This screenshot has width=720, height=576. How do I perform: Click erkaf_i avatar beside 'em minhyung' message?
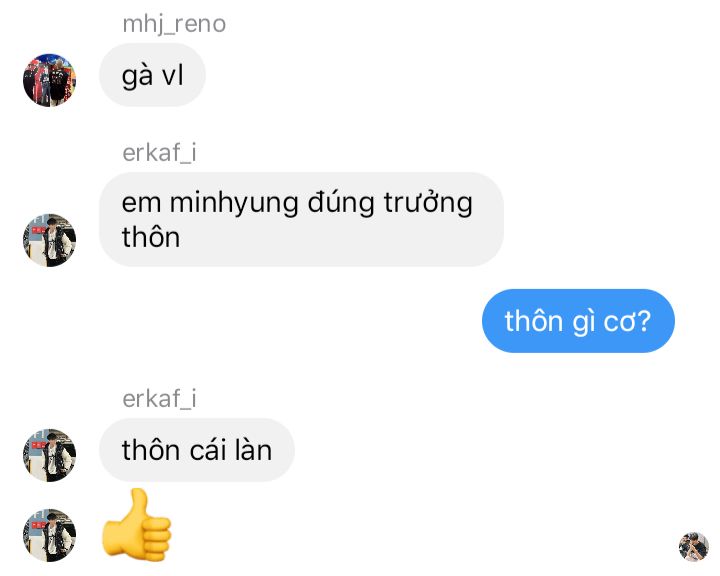[50, 240]
